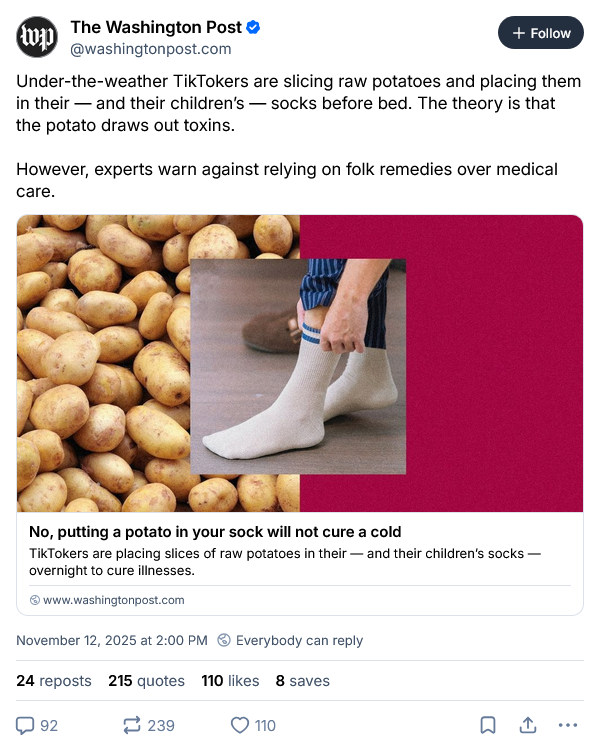Image resolution: width=600 pixels, height=751 pixels.
Task: Click the blue verified badge
Action: pos(253,27)
